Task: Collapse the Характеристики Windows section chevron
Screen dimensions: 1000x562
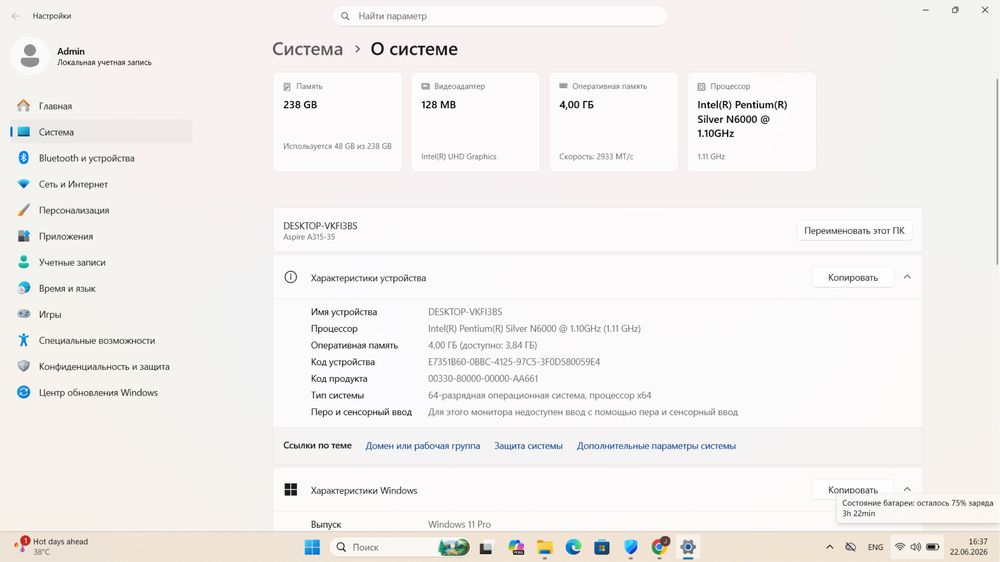Action: 907,489
